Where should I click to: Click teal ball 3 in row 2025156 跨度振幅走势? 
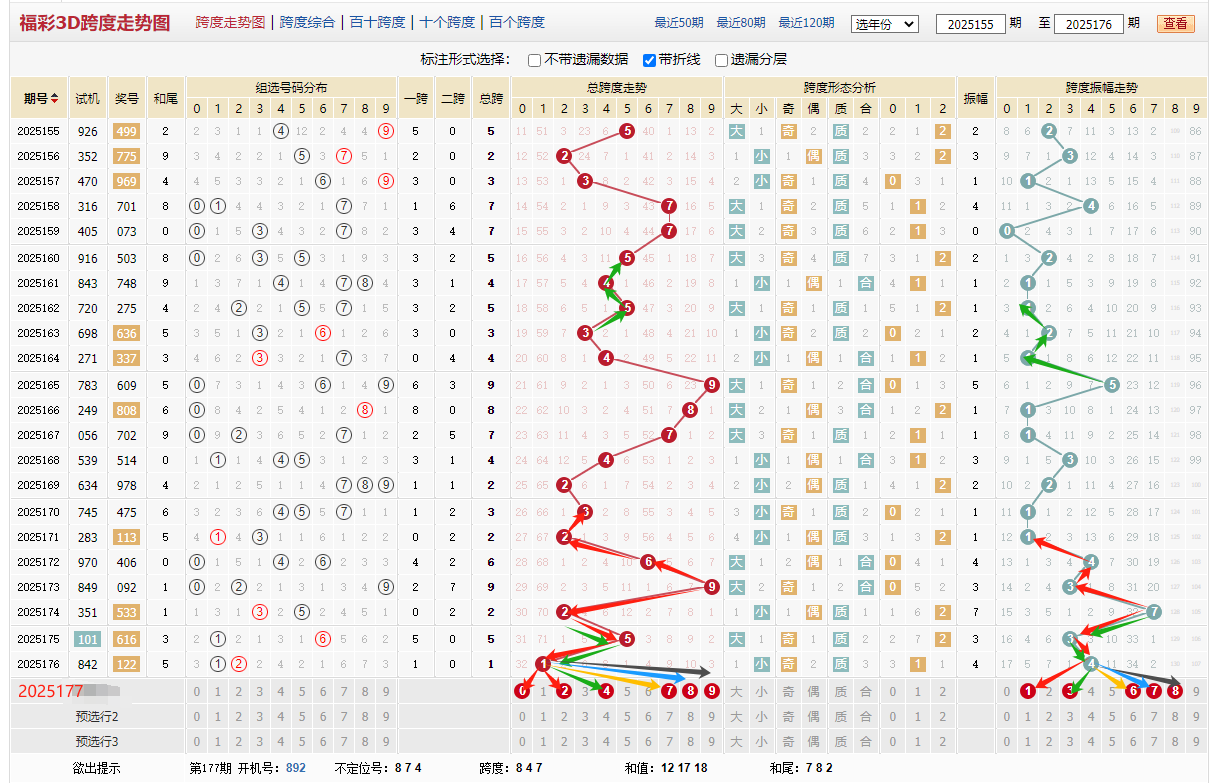pyautogui.click(x=1070, y=155)
